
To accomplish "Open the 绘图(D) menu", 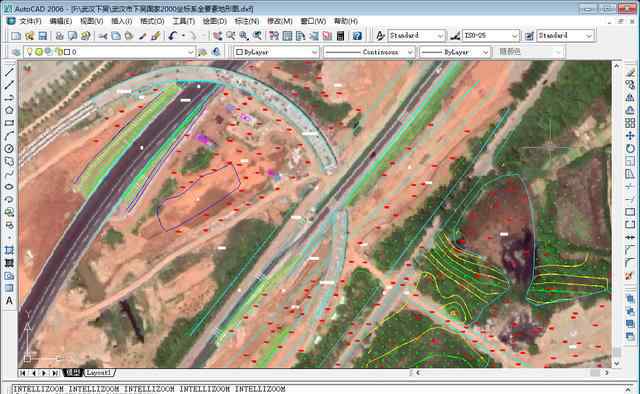I will pyautogui.click(x=215, y=21).
